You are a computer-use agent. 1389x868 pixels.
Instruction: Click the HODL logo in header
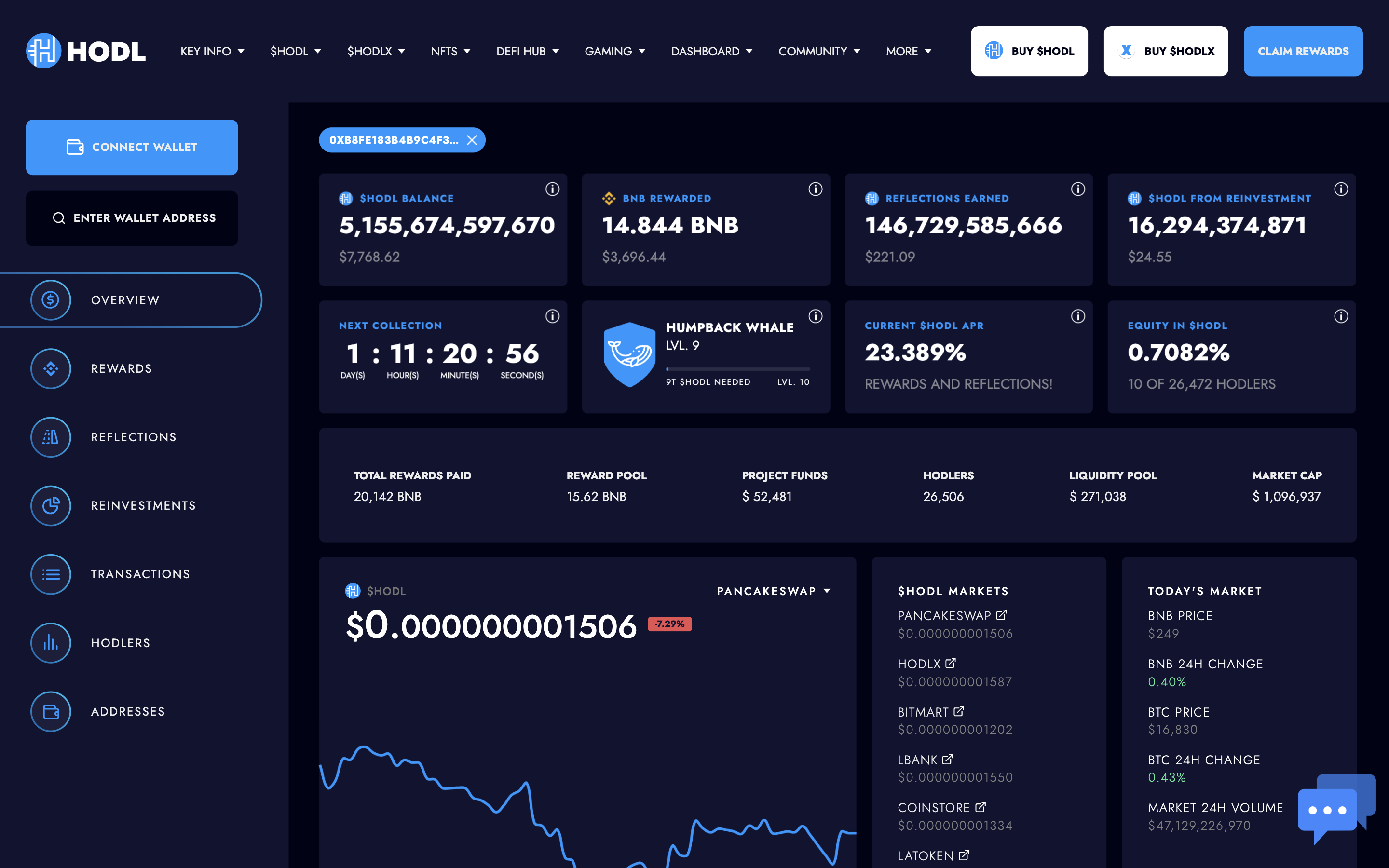pyautogui.click(x=86, y=51)
